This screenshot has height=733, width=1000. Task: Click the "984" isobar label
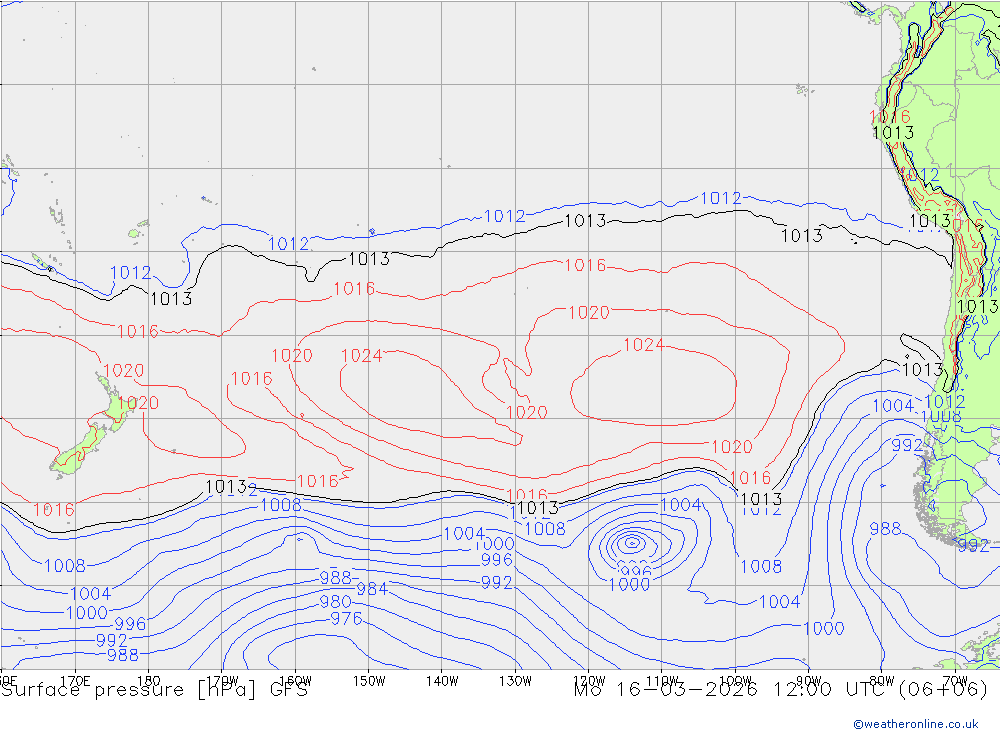click(x=372, y=589)
